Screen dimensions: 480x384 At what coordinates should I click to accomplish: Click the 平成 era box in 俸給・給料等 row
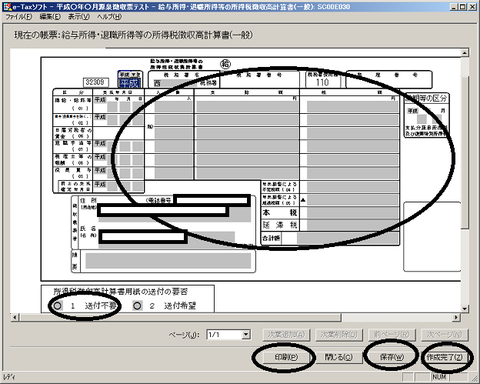100,100
